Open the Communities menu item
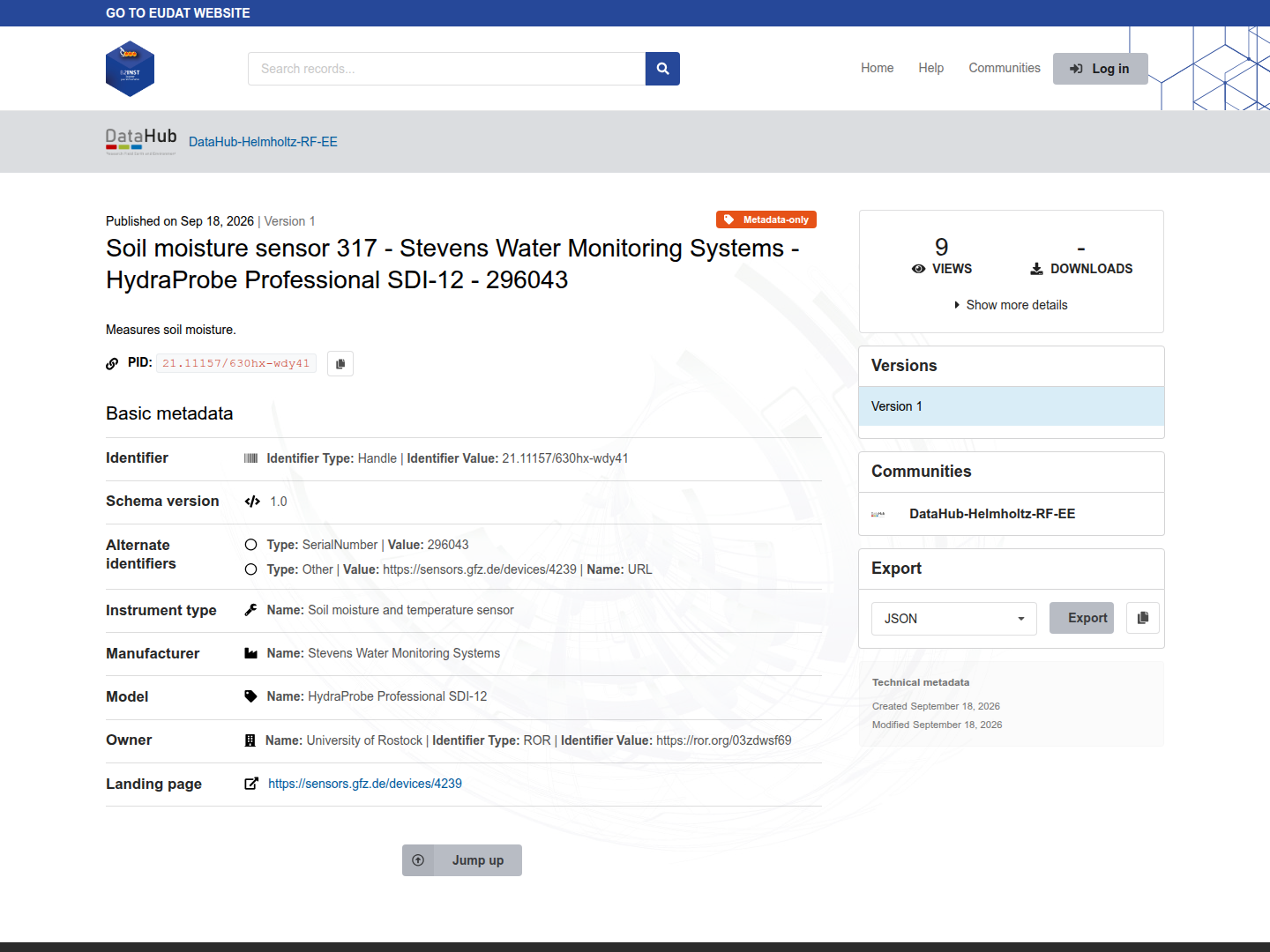 (x=1005, y=68)
